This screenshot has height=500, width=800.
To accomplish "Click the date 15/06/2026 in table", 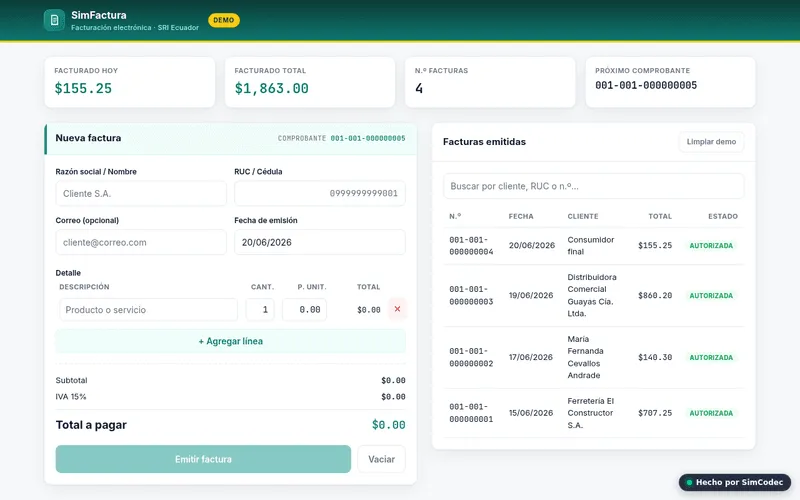I will pyautogui.click(x=531, y=413).
